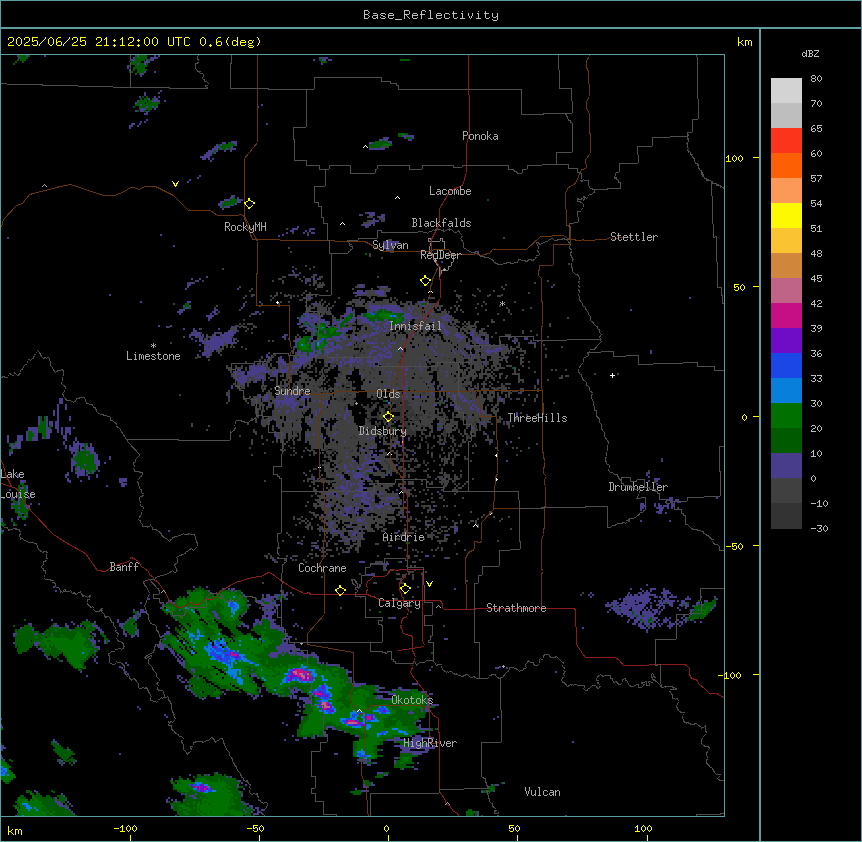The width and height of the screenshot is (862, 842).
Task: Click the Innisfail label
Action: pos(416,326)
